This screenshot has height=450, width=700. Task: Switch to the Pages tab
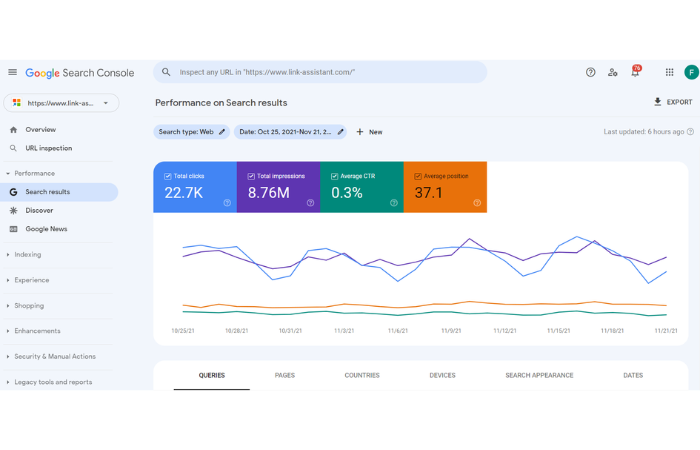pyautogui.click(x=285, y=375)
